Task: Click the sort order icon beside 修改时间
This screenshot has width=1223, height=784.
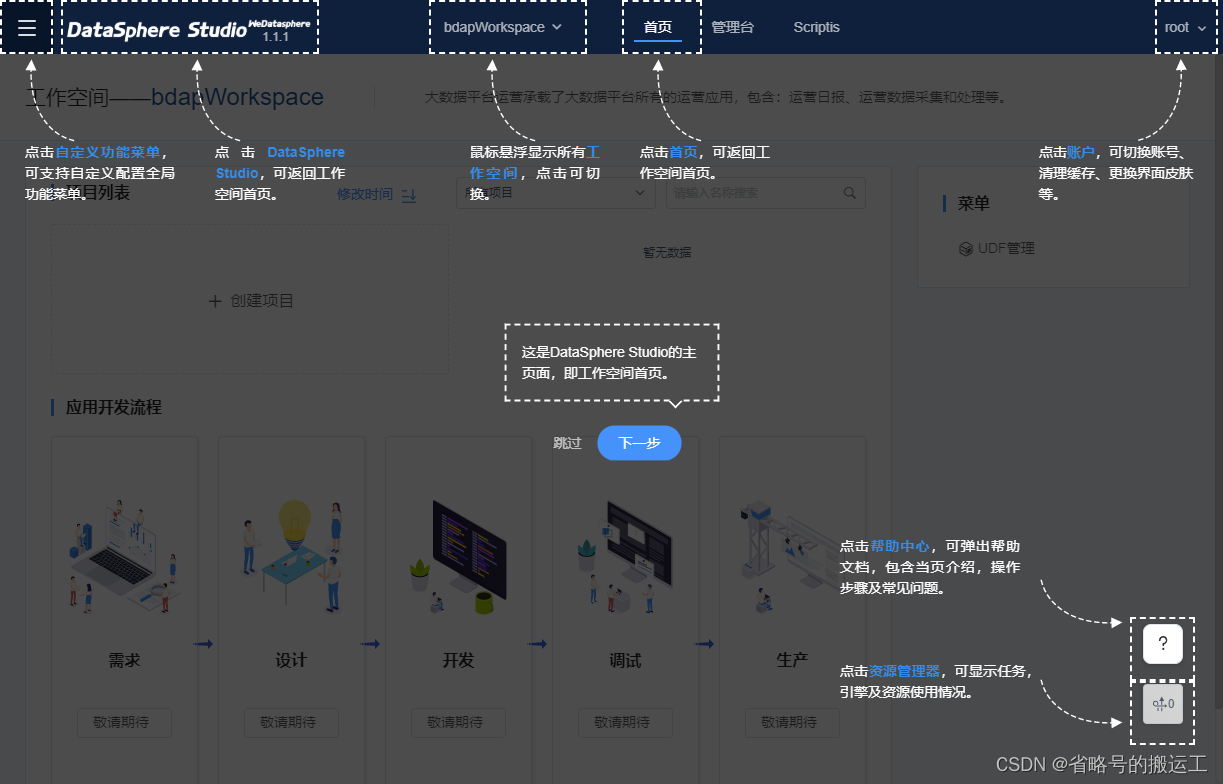Action: click(408, 195)
